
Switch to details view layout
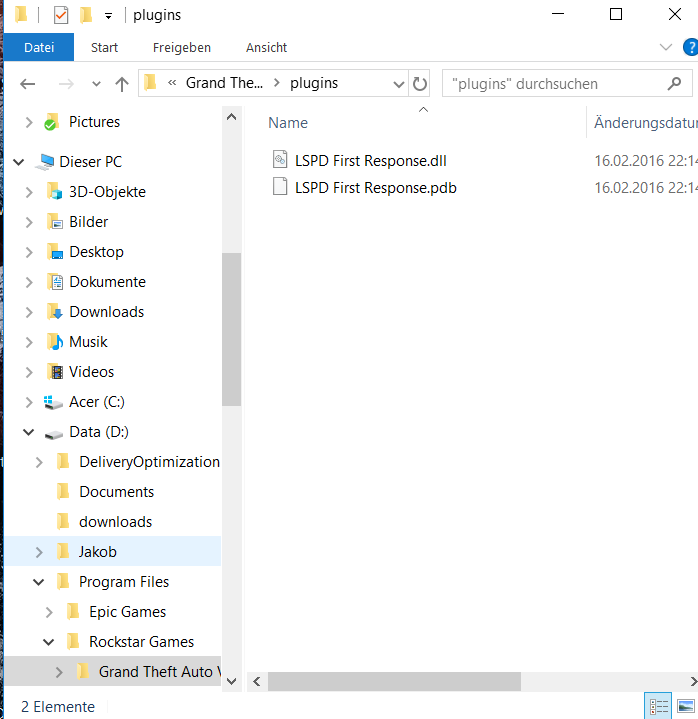pyautogui.click(x=659, y=706)
